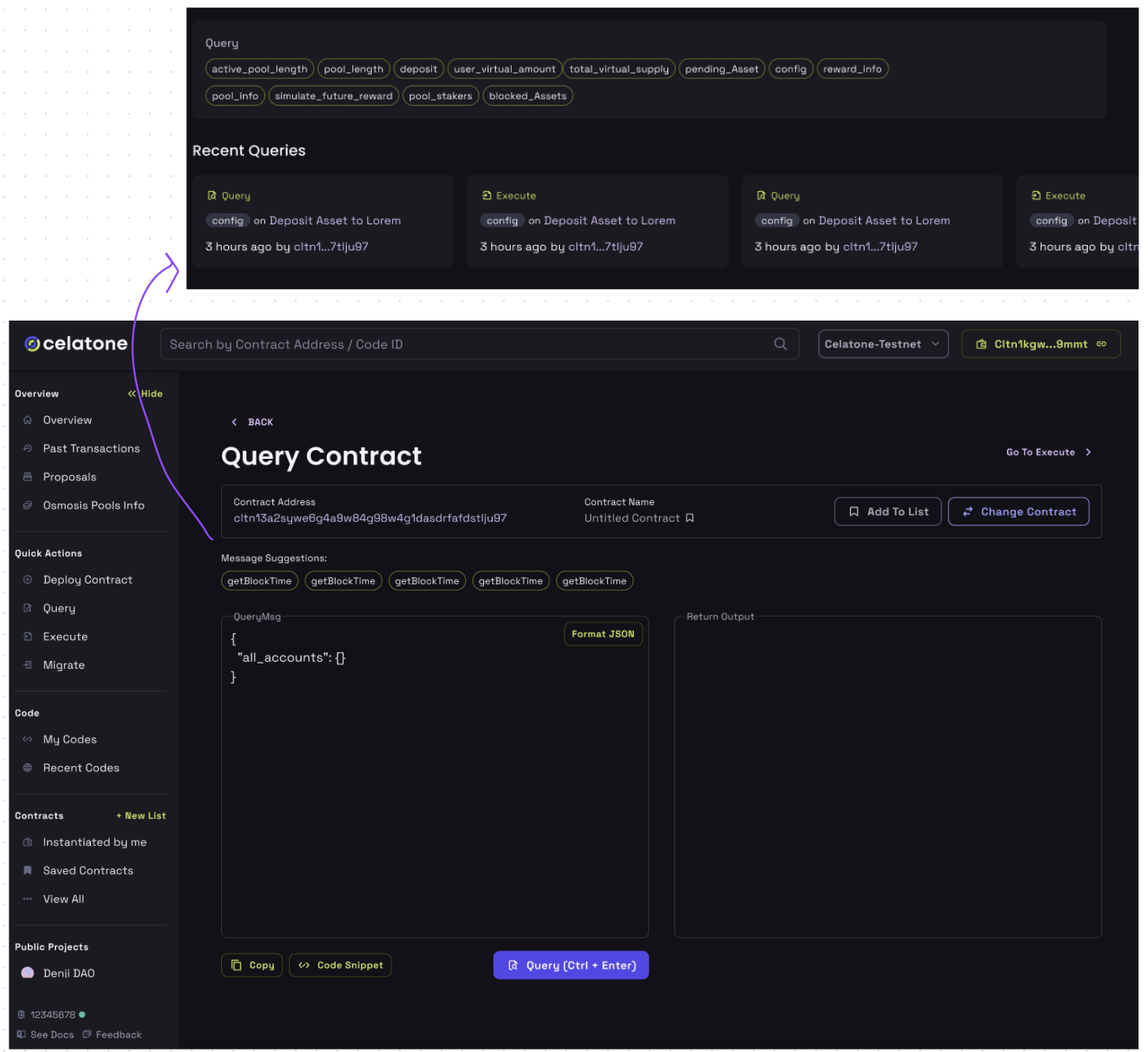Open the Celatone-Testnet network dropdown
This screenshot has width=1148, height=1052.
point(883,344)
